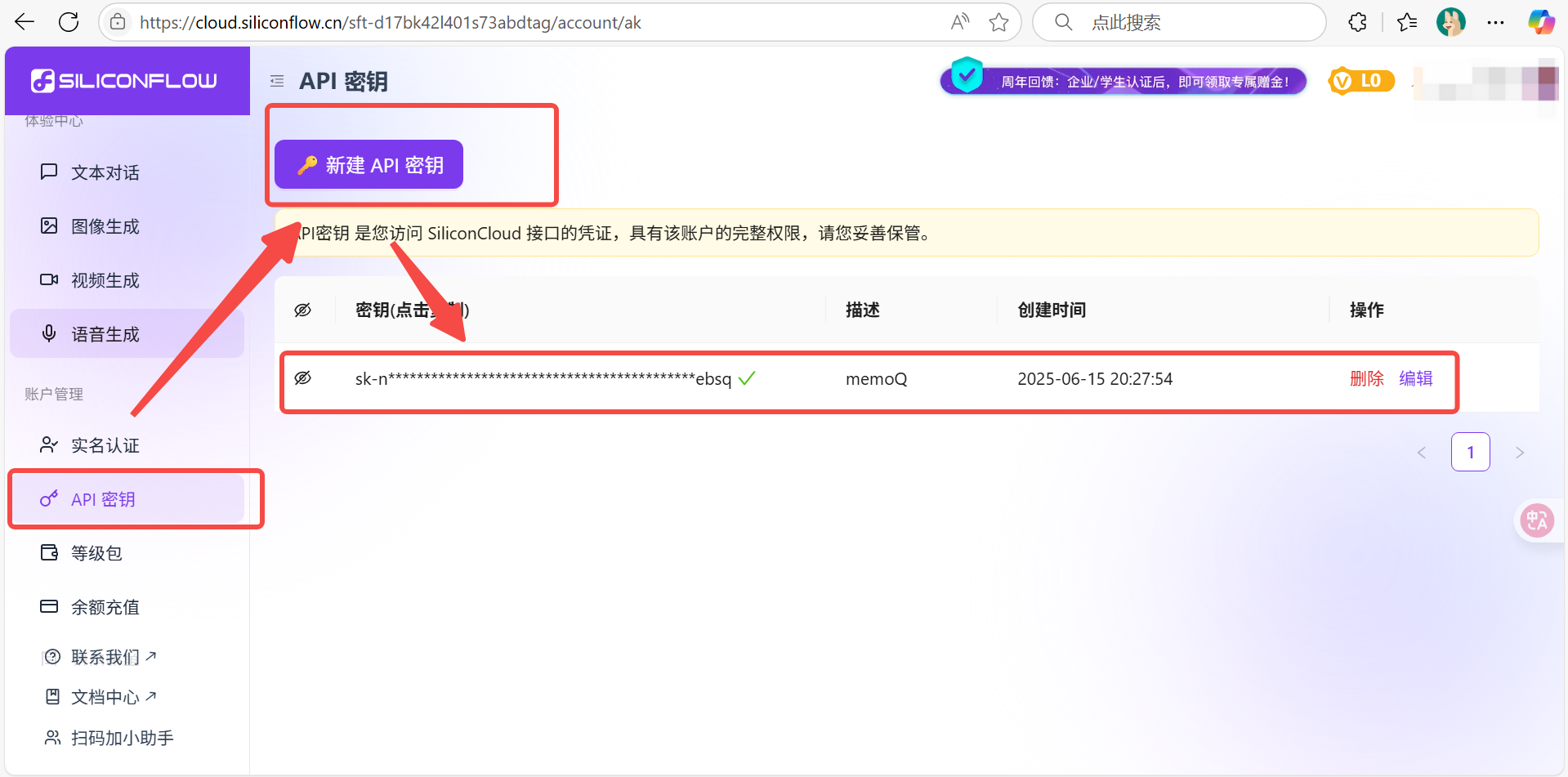Viewport: 1568px width, 777px height.
Task: Reveal the memoQ key with eye icon
Action: coord(303,378)
